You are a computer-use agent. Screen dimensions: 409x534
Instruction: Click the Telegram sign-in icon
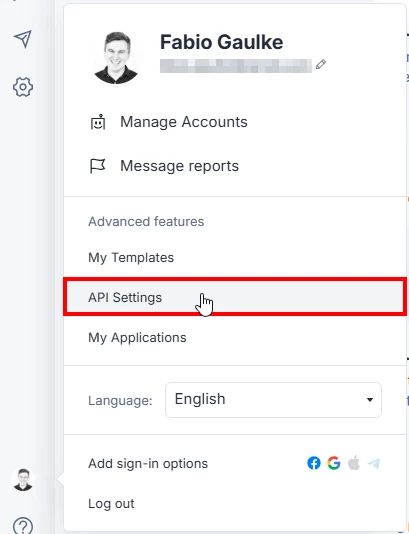pyautogui.click(x=374, y=463)
